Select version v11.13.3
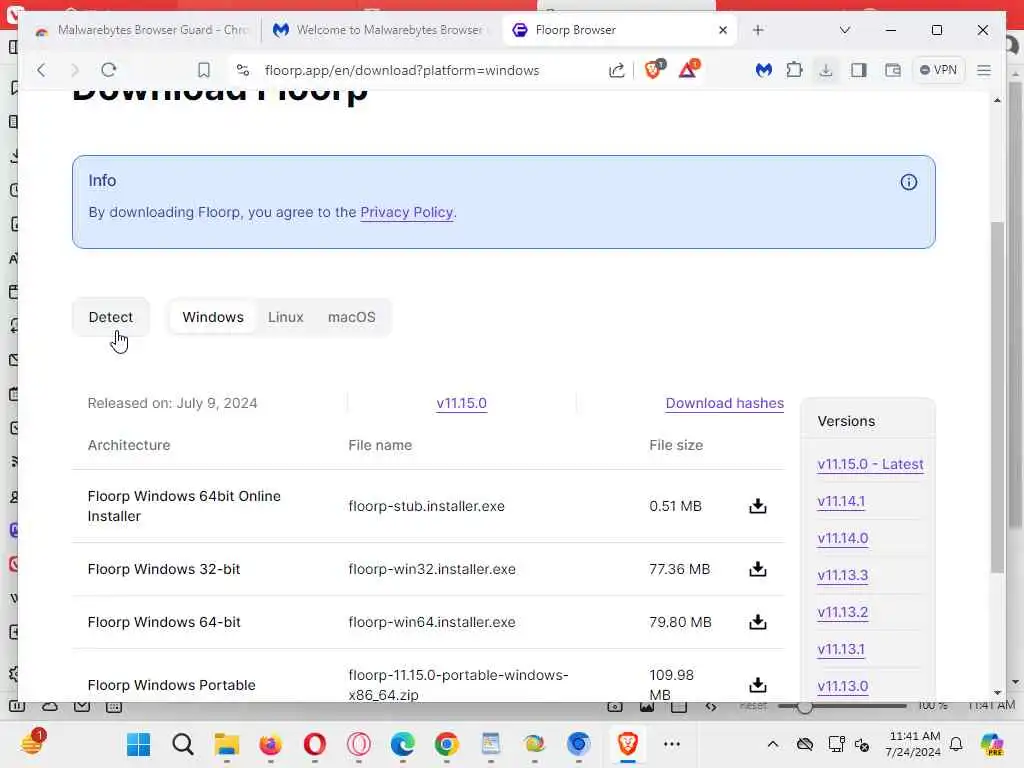Viewport: 1024px width, 768px height. (842, 575)
